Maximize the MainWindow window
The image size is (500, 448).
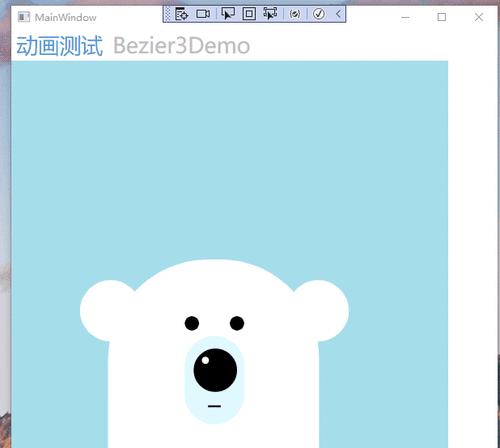tap(442, 17)
